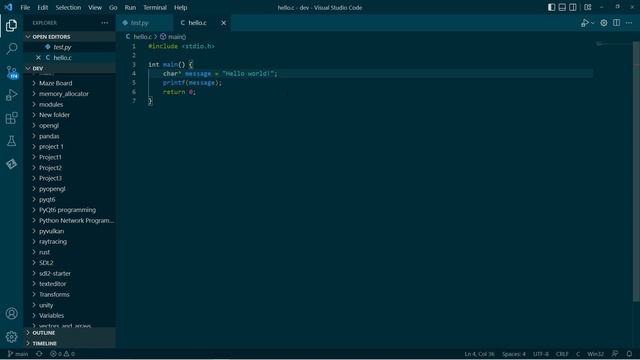
Task: Expand the Maze Board folder
Action: (69, 83)
